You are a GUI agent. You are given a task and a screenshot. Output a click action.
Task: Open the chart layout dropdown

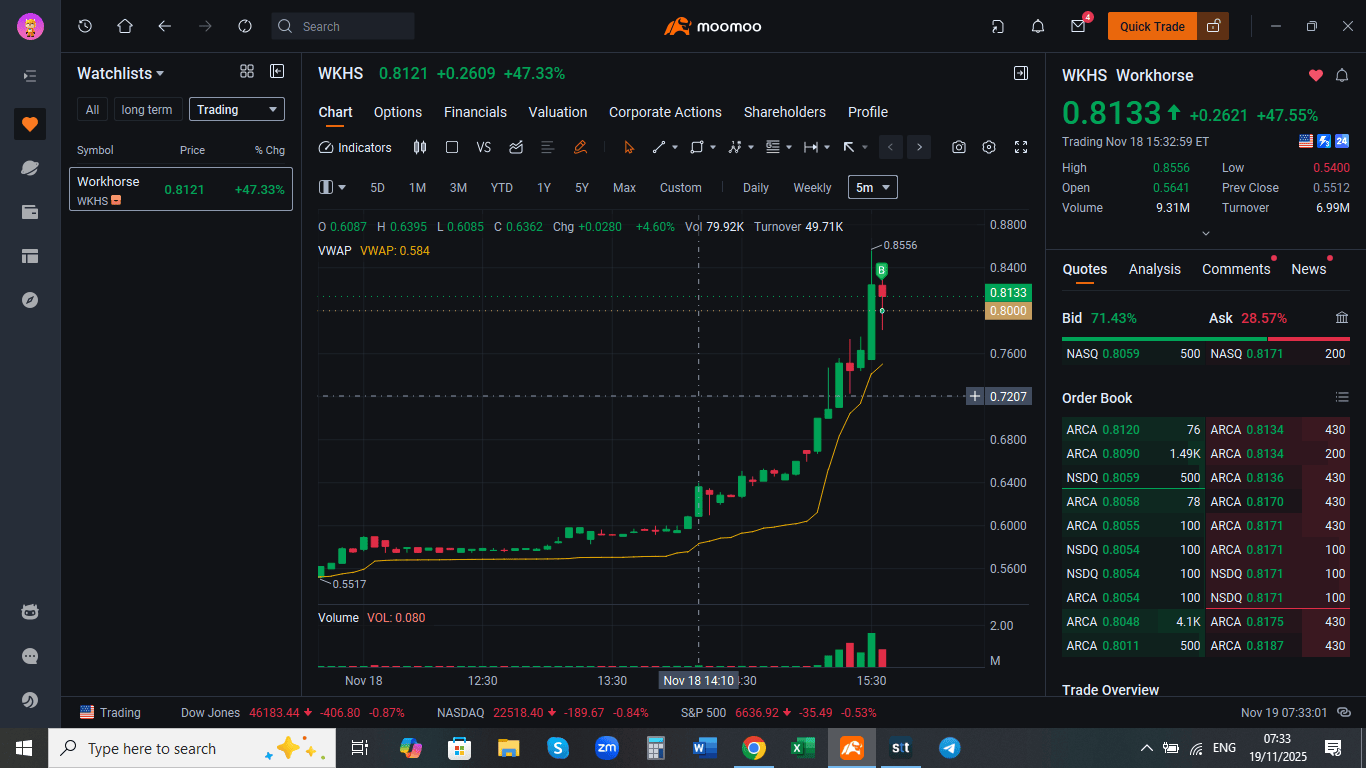point(332,187)
